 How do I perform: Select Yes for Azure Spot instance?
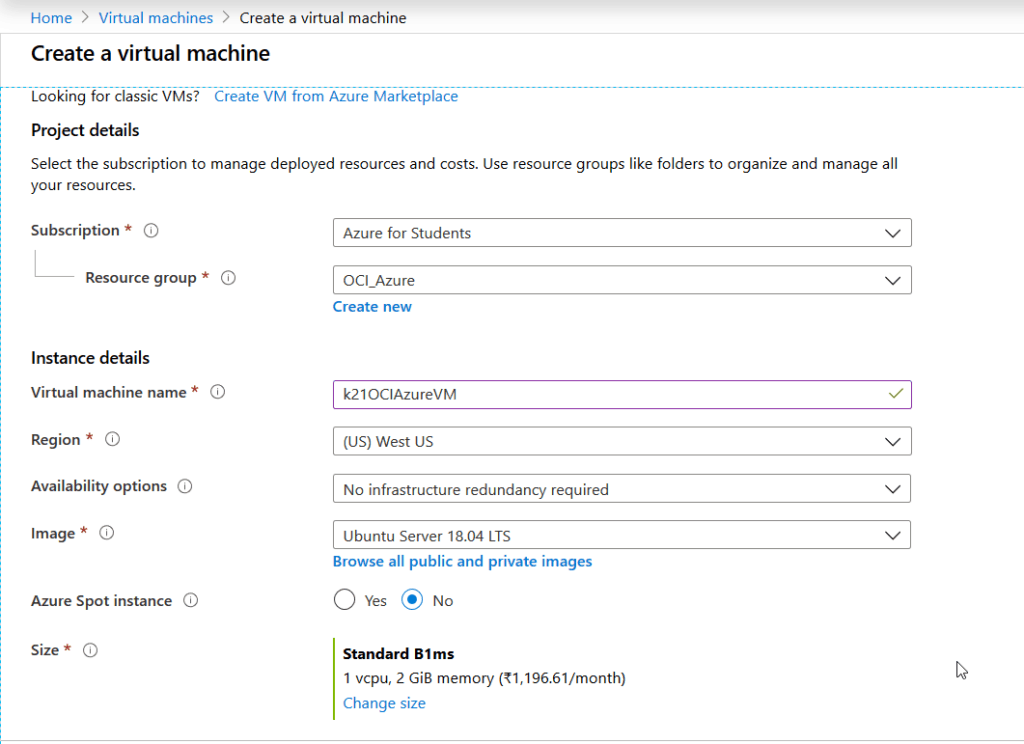(x=344, y=600)
